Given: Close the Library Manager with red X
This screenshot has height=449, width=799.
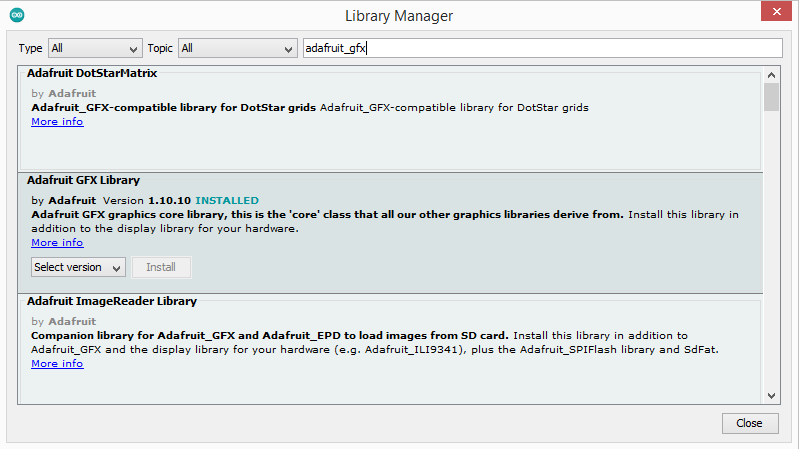Looking at the screenshot, I should 776,11.
